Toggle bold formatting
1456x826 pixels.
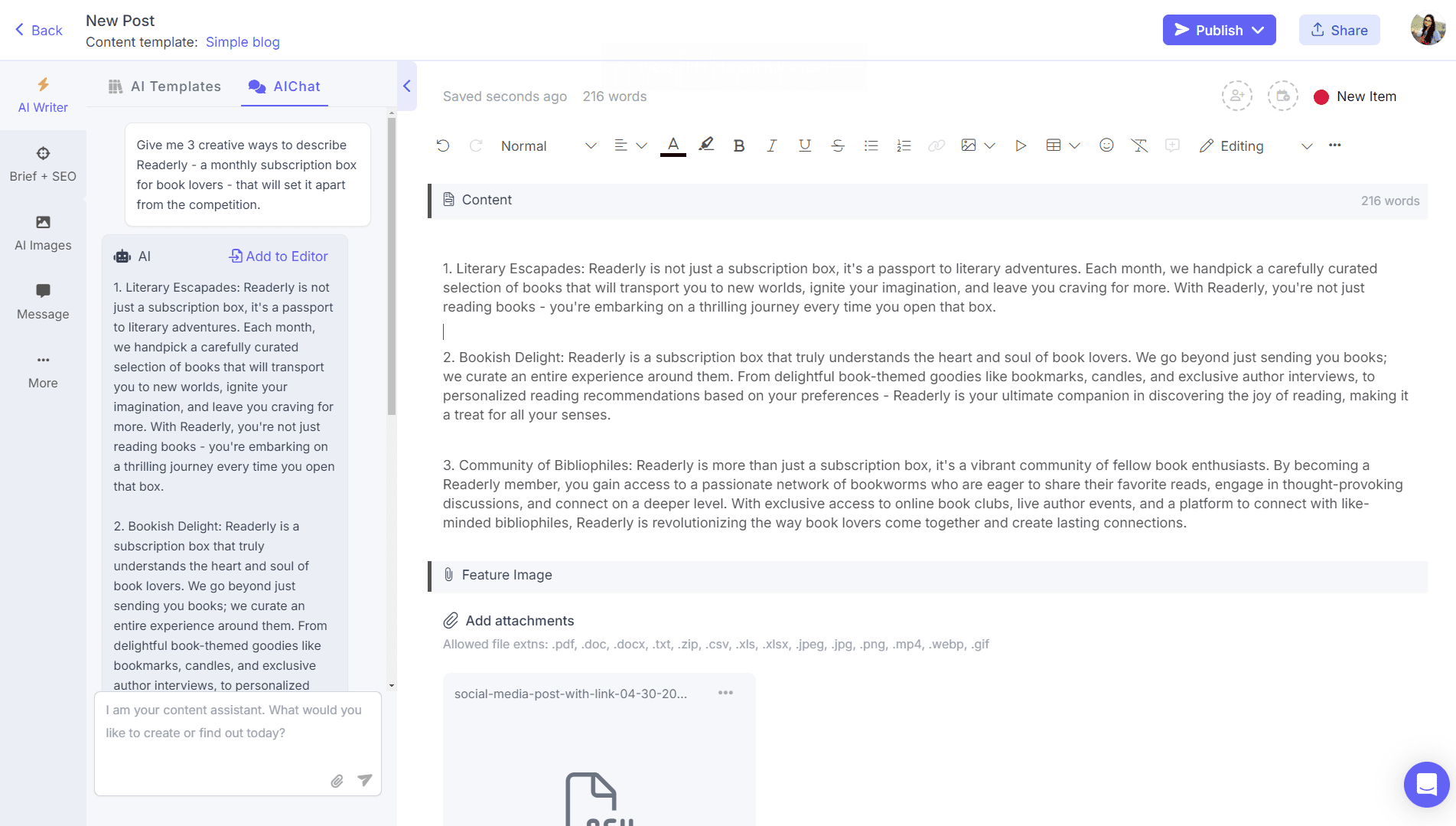(739, 145)
